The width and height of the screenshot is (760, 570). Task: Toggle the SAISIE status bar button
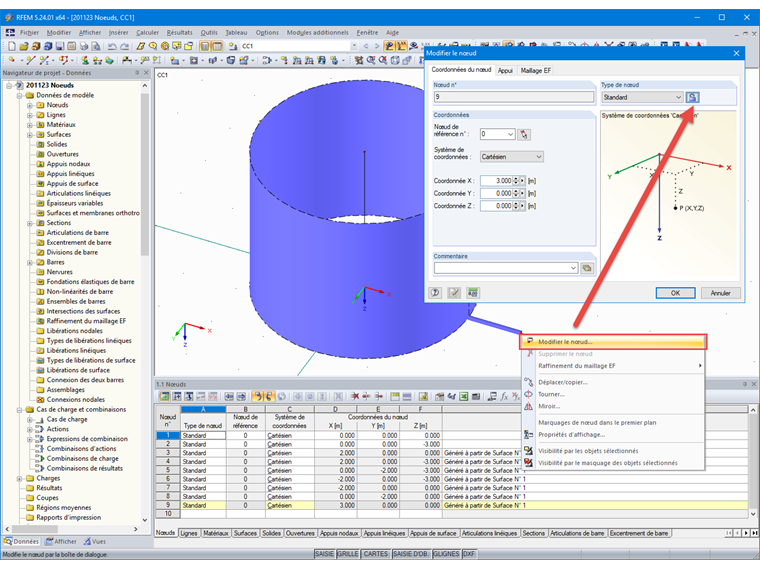pos(324,554)
